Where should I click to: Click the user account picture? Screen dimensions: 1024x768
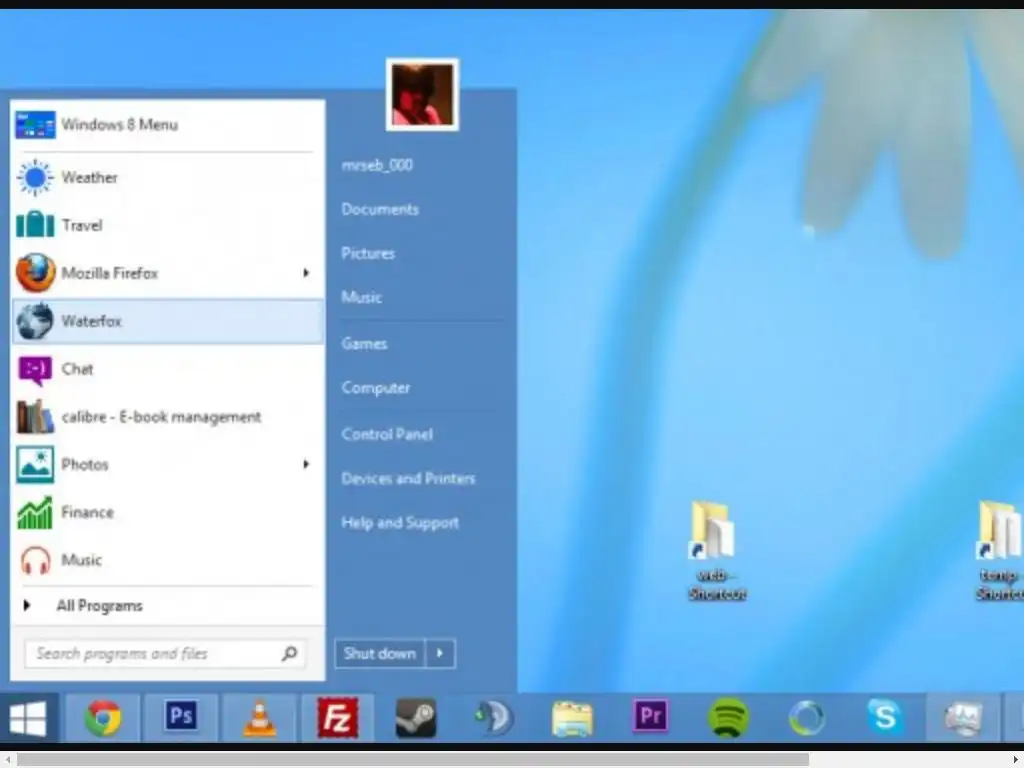pyautogui.click(x=423, y=95)
